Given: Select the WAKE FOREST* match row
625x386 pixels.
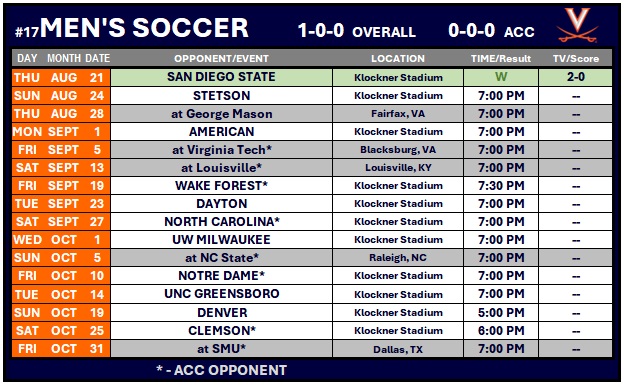Looking at the screenshot, I should click(312, 186).
